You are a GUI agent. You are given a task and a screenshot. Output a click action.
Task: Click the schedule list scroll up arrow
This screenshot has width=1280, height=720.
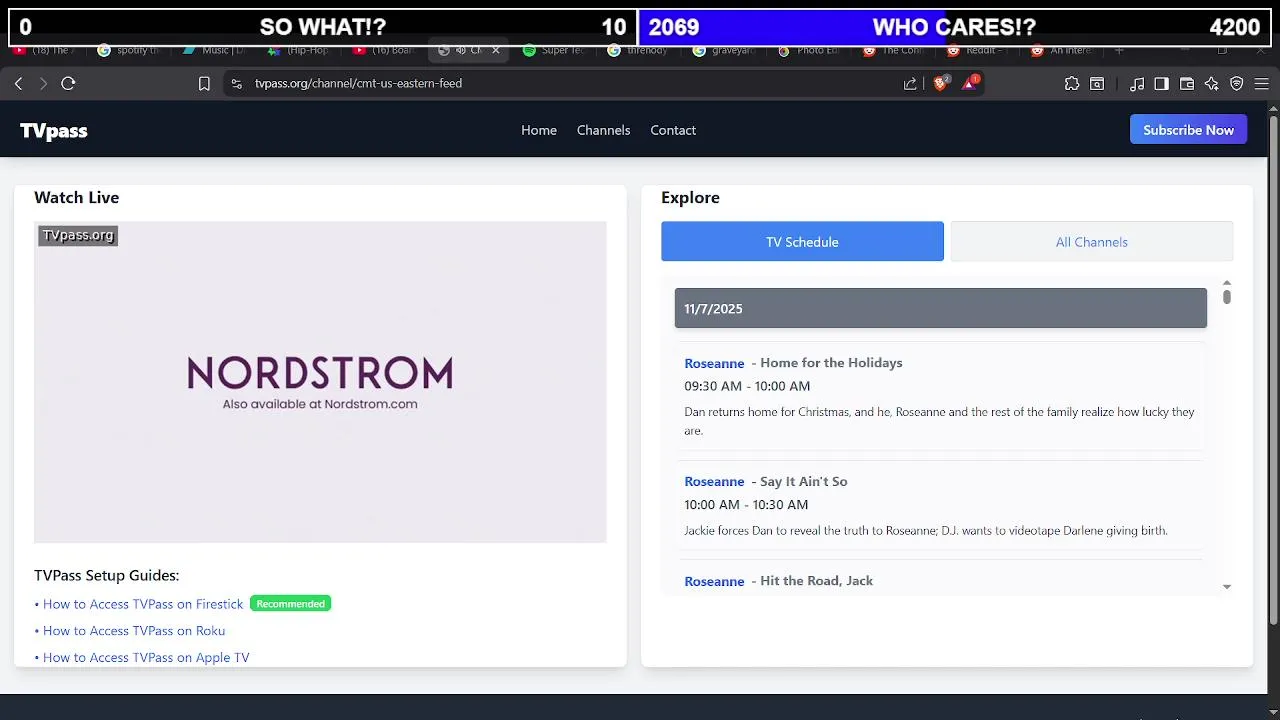1227,284
